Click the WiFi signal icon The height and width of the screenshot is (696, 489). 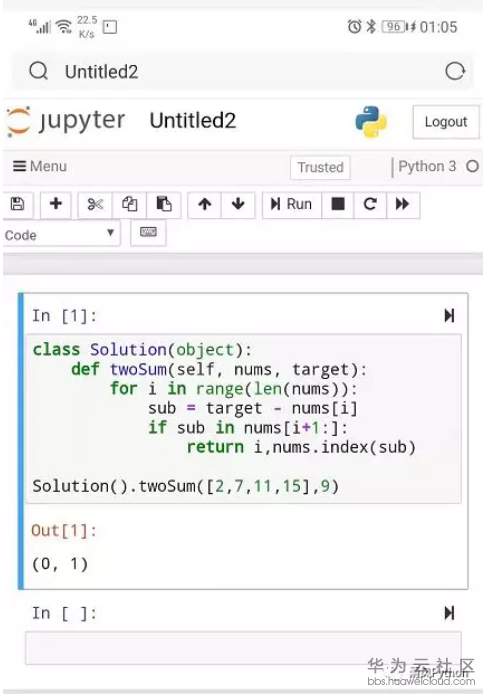coord(65,27)
